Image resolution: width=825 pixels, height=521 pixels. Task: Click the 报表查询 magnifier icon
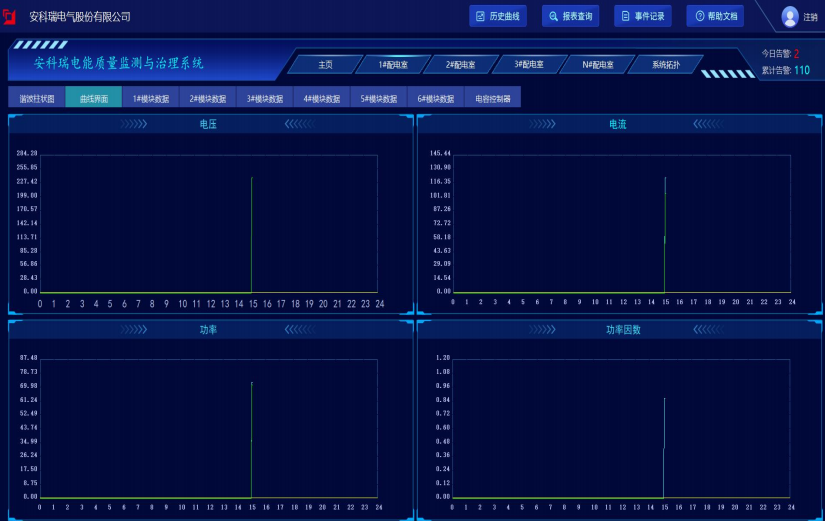(x=553, y=16)
